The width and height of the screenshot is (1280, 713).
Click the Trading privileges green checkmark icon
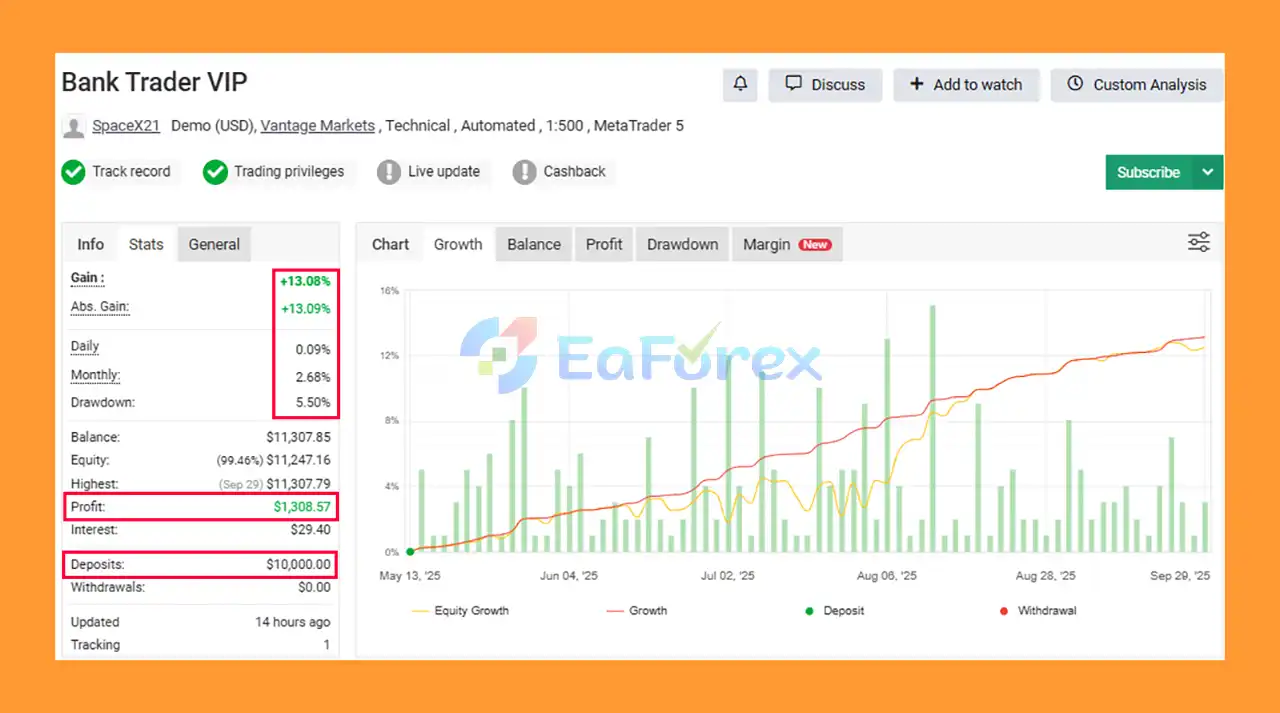pyautogui.click(x=215, y=172)
